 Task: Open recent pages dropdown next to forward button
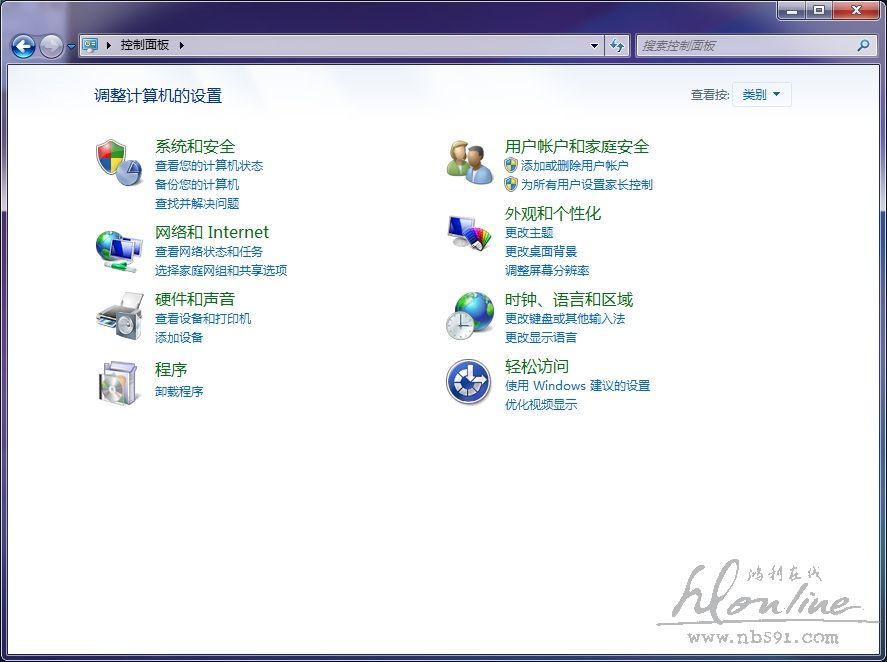tap(72, 46)
